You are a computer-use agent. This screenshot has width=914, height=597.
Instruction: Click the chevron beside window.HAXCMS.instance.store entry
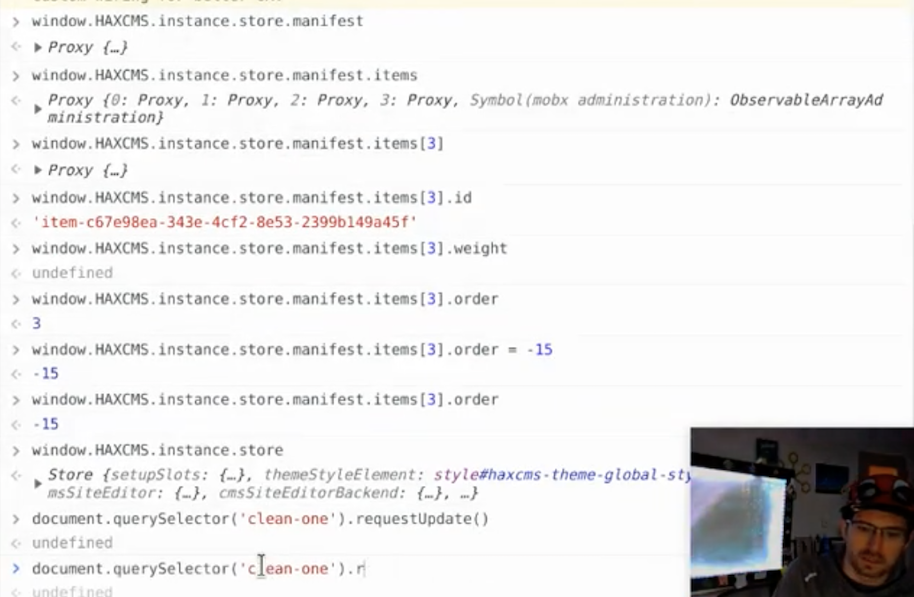pyautogui.click(x=14, y=448)
